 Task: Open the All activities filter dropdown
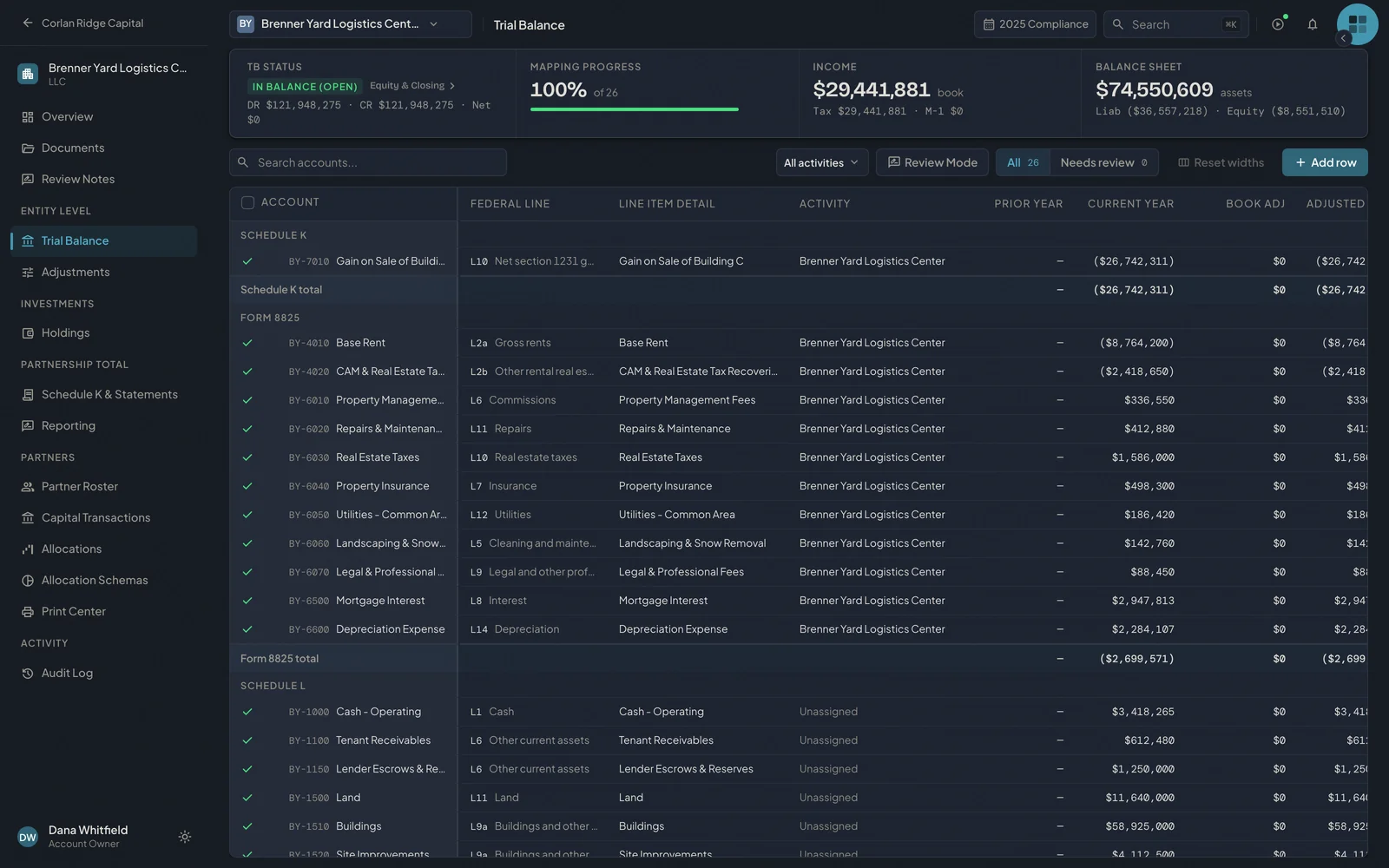coord(821,162)
